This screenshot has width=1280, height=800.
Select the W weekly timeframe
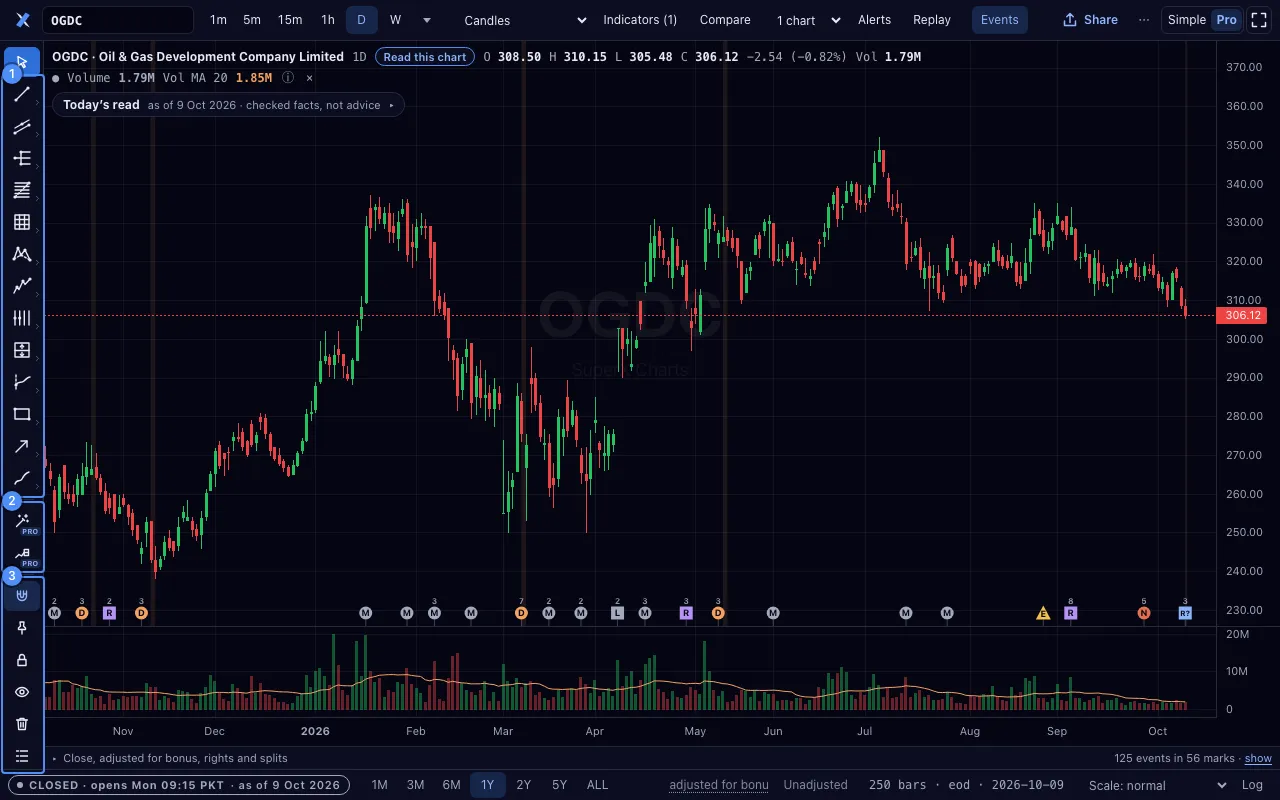[x=396, y=20]
